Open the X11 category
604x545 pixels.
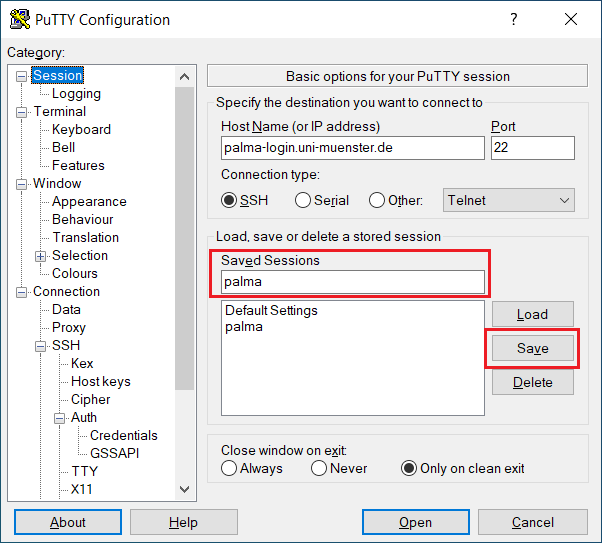tap(82, 490)
